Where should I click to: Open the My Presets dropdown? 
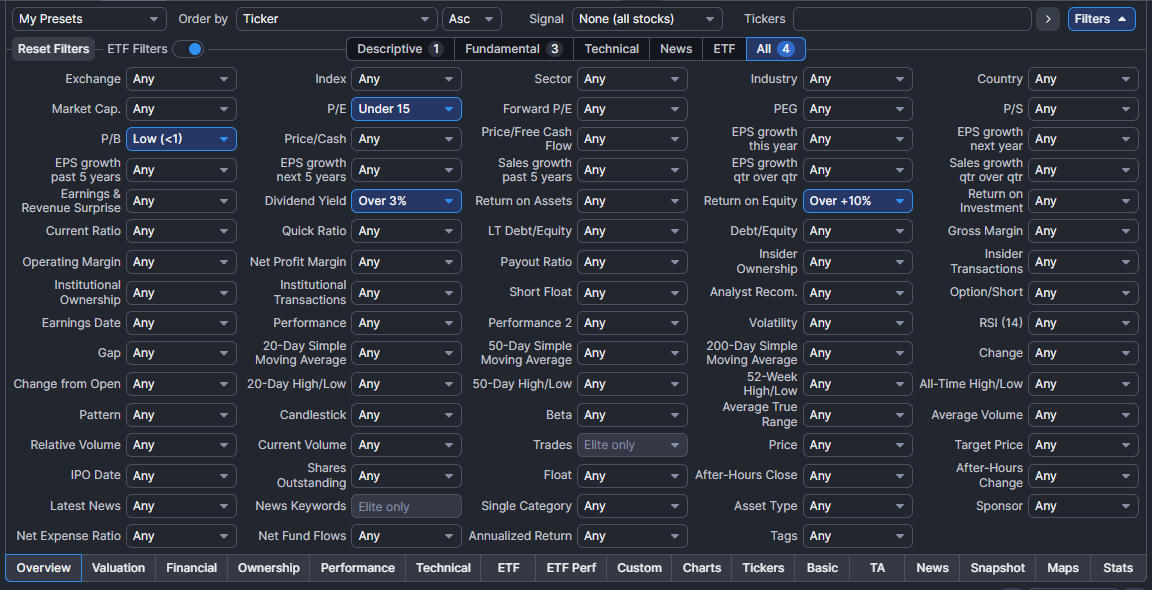[90, 19]
